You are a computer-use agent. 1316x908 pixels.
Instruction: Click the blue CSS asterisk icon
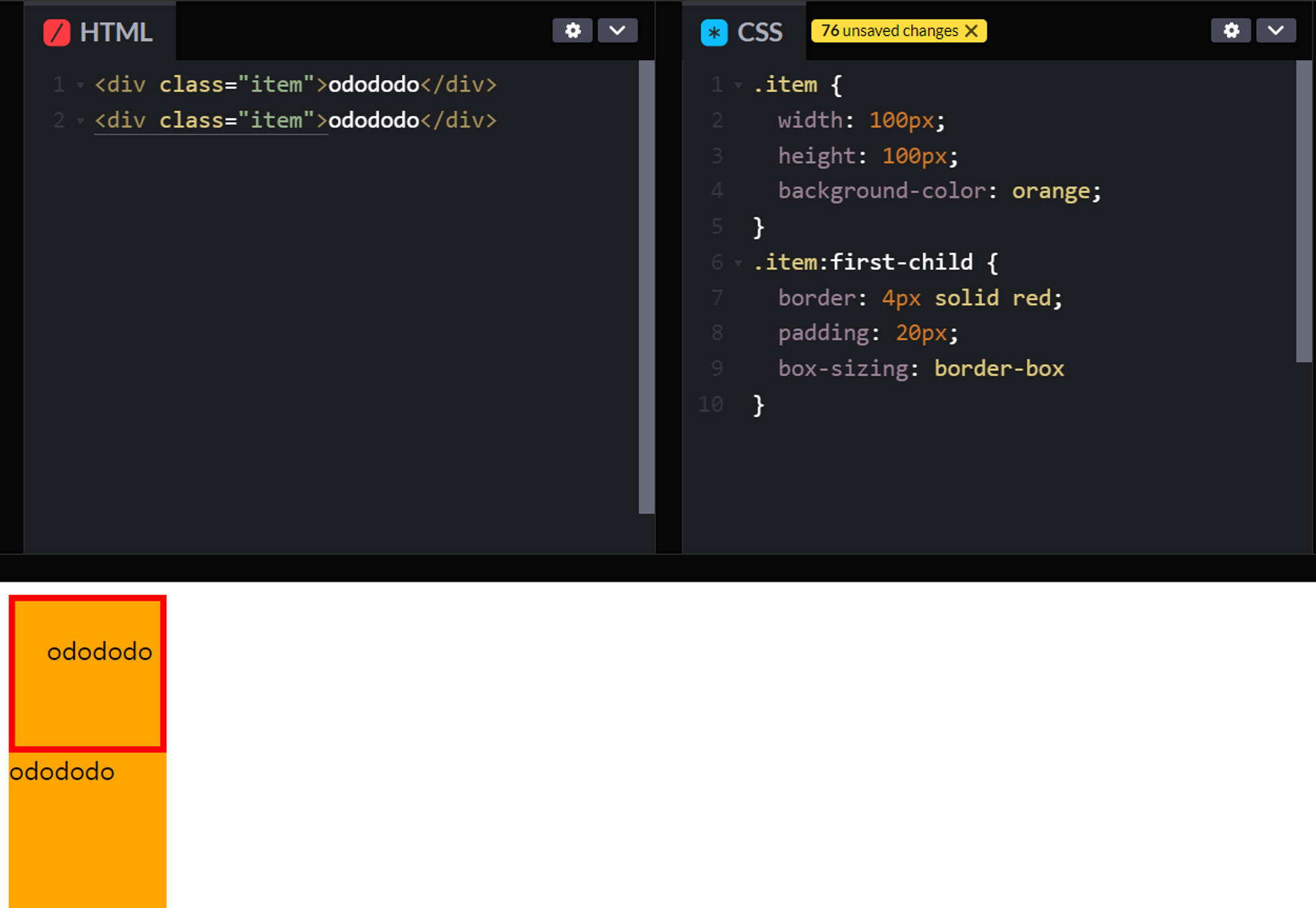[x=713, y=32]
